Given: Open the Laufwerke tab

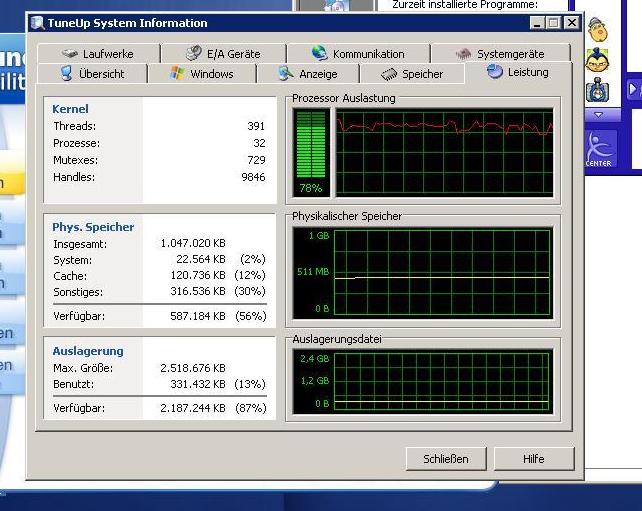Looking at the screenshot, I should coord(98,54).
